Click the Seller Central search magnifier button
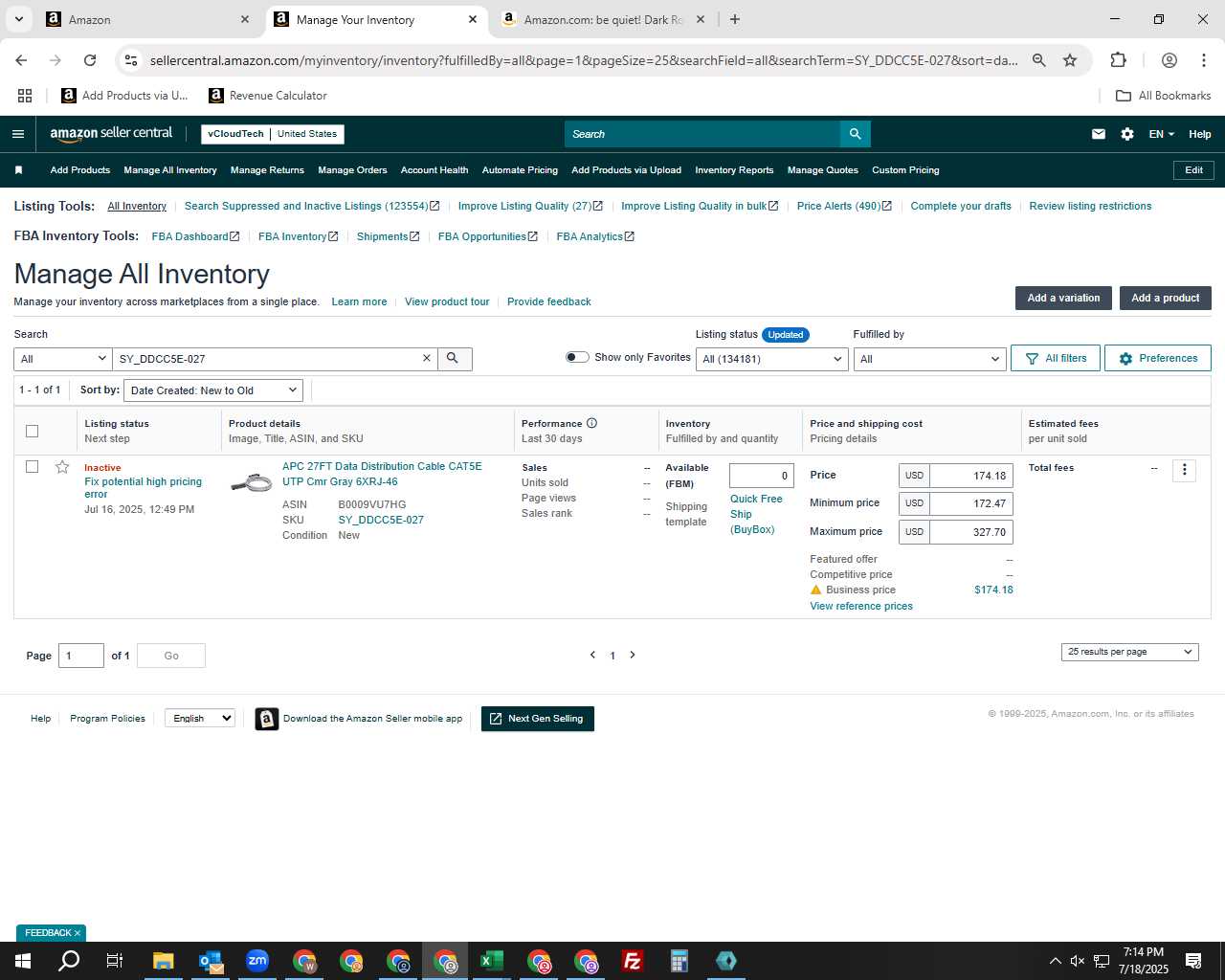 [856, 134]
